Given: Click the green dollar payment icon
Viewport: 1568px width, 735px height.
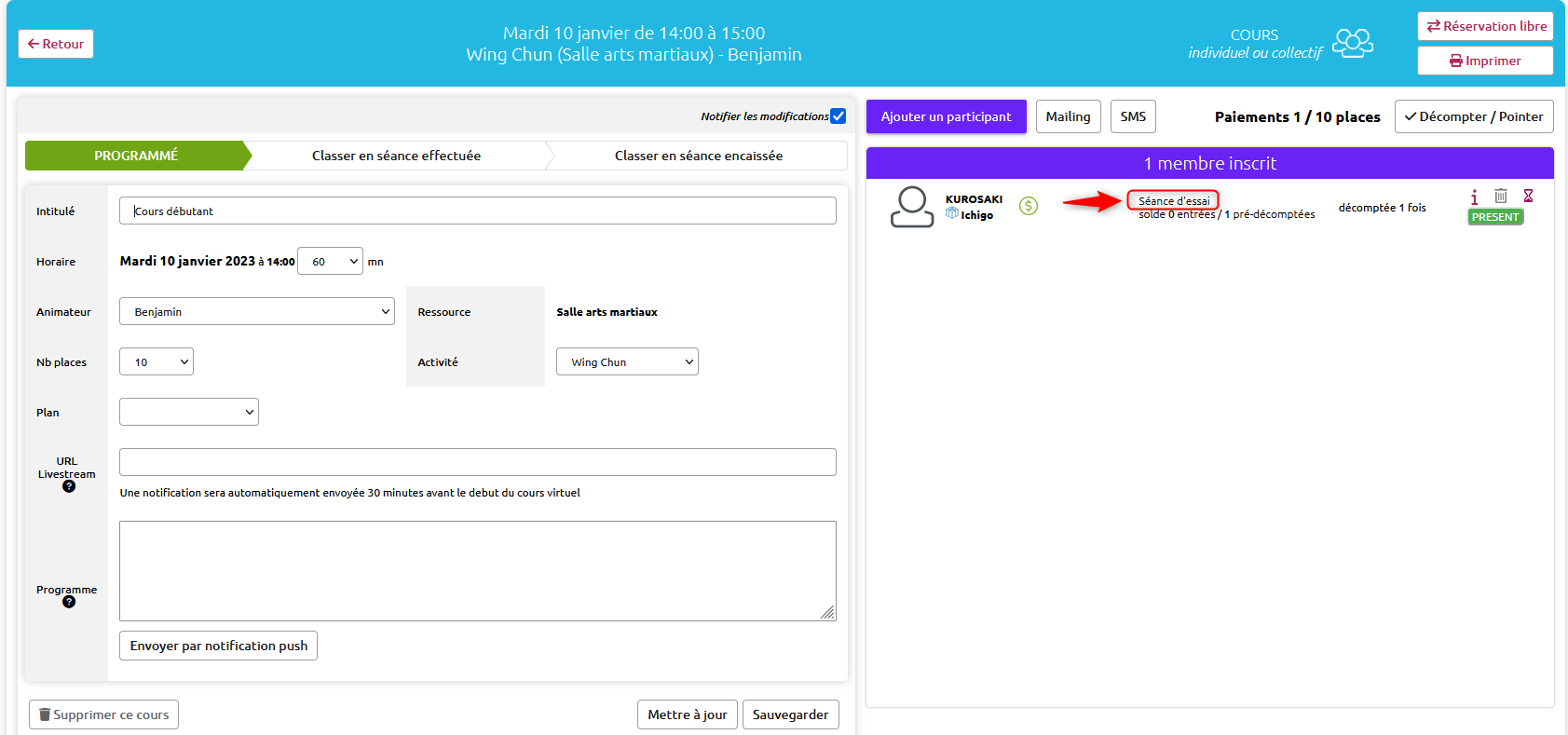Looking at the screenshot, I should pos(1028,206).
